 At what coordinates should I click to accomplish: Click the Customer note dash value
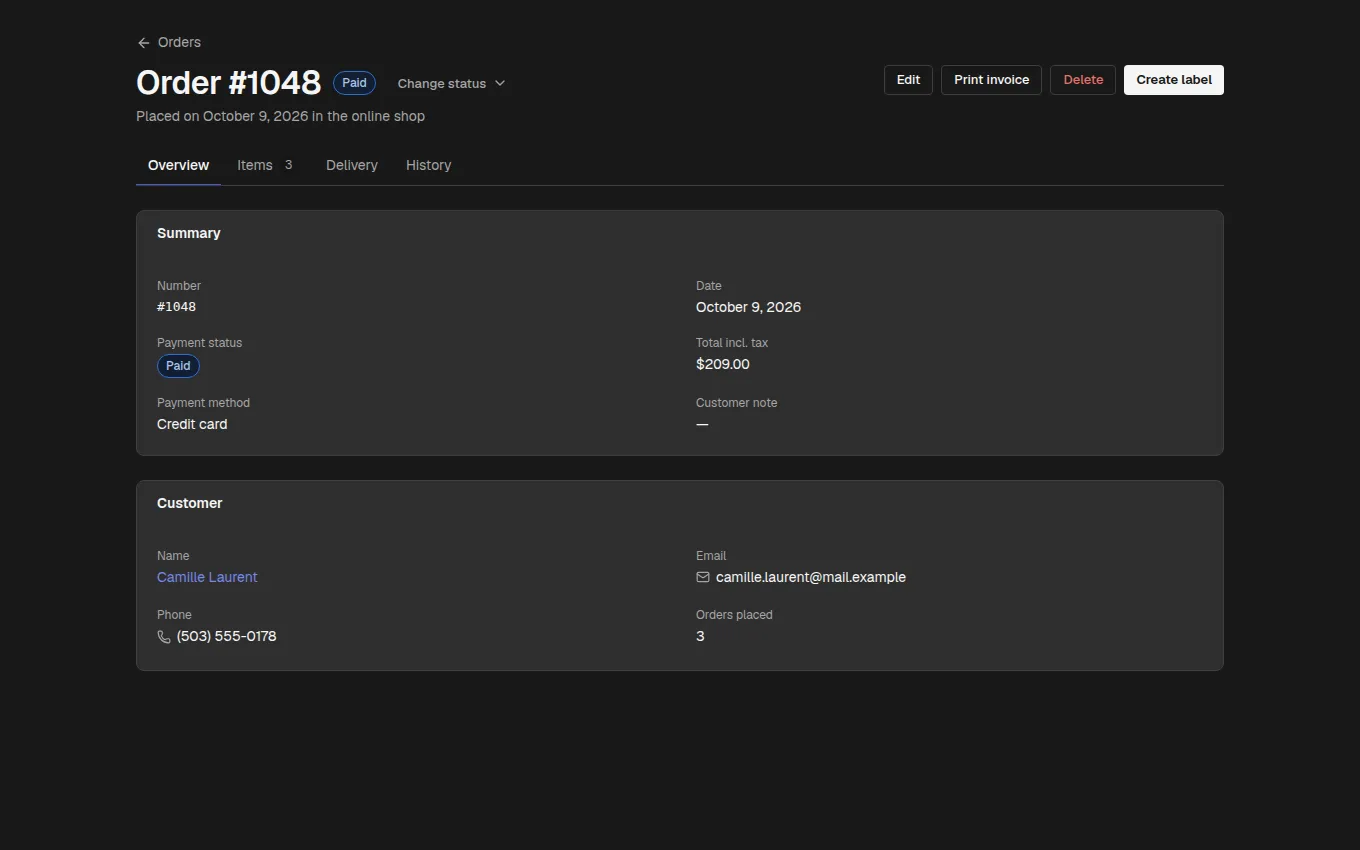tap(702, 424)
